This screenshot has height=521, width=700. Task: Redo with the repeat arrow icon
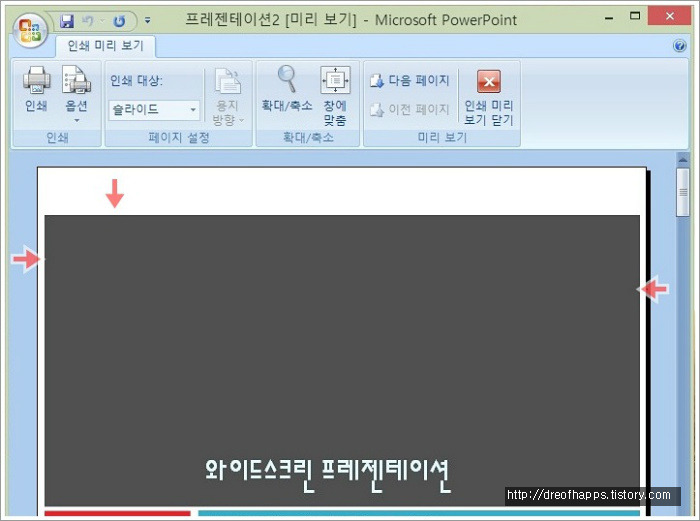[119, 21]
